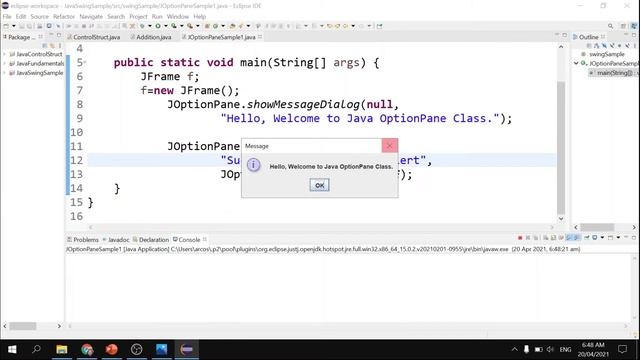Click the New toolbar icon
This screenshot has width=640, height=360.
tap(6, 26)
